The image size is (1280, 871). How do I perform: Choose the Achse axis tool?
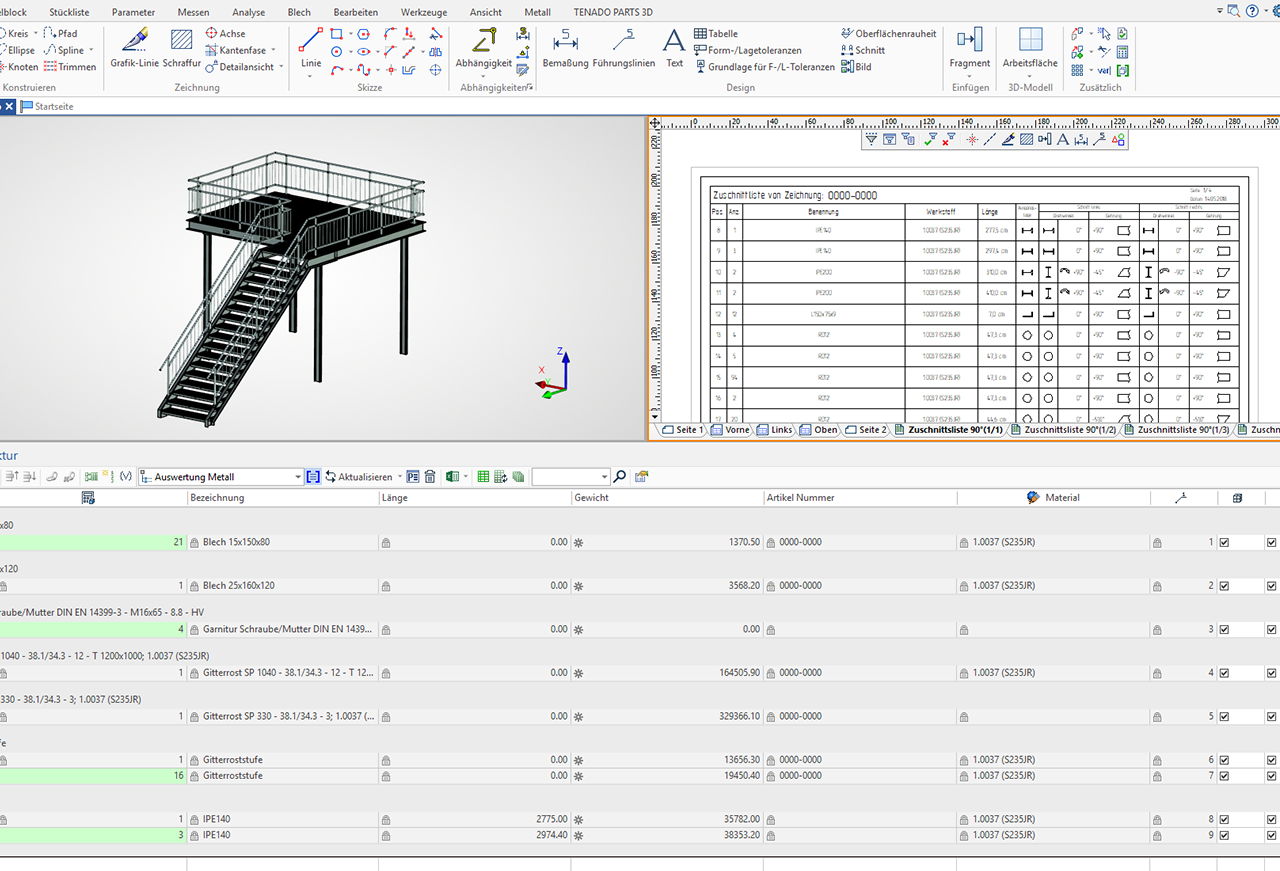pyautogui.click(x=225, y=33)
